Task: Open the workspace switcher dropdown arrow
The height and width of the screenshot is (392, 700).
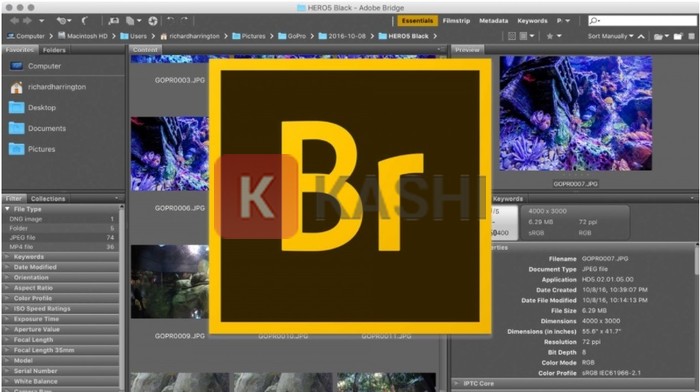Action: [567, 21]
